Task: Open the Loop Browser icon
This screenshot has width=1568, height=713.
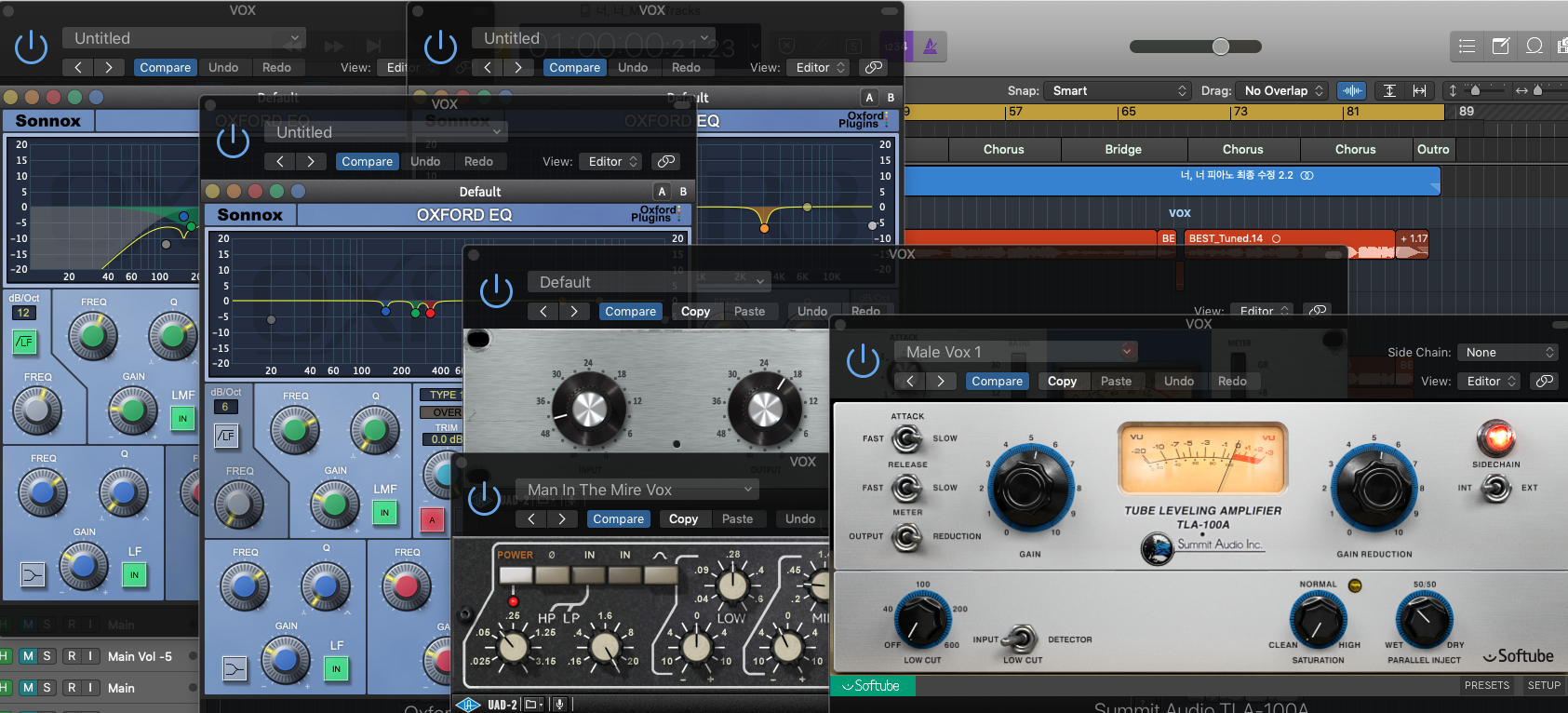Action: point(1534,46)
